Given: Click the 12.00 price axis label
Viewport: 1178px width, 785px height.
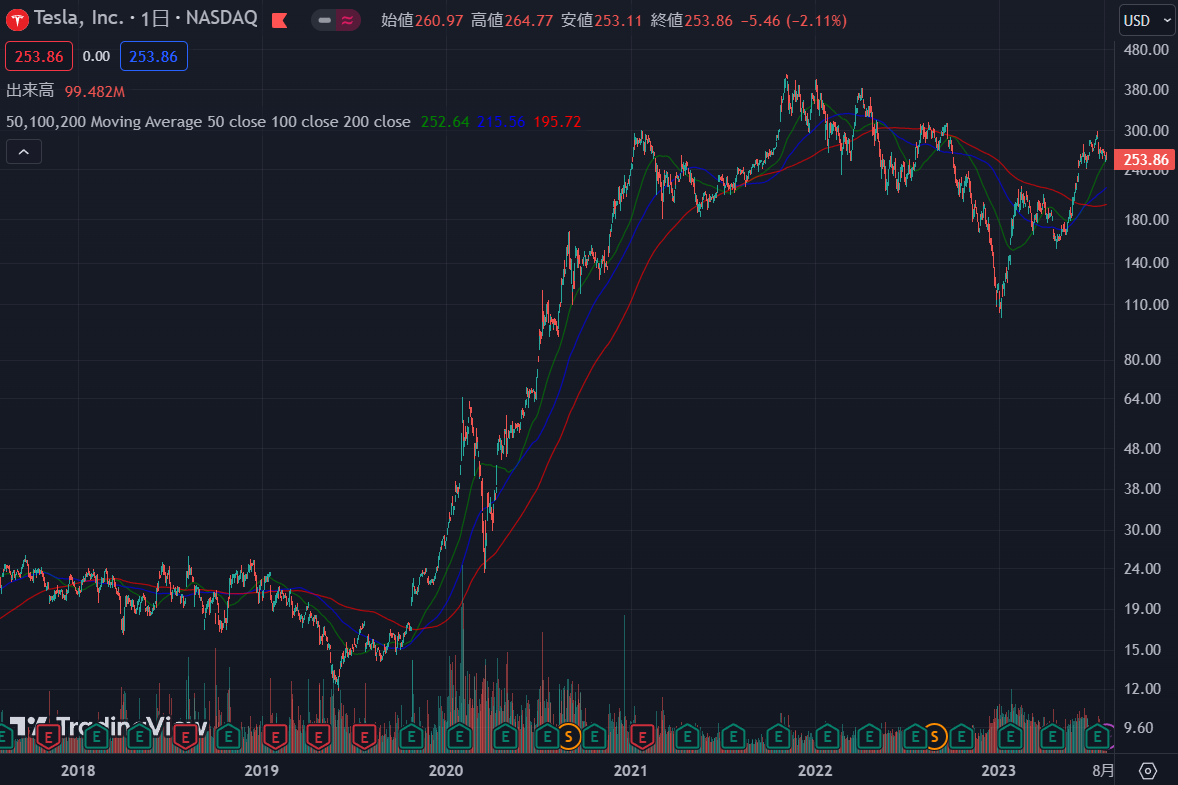Looking at the screenshot, I should pos(1143,688).
